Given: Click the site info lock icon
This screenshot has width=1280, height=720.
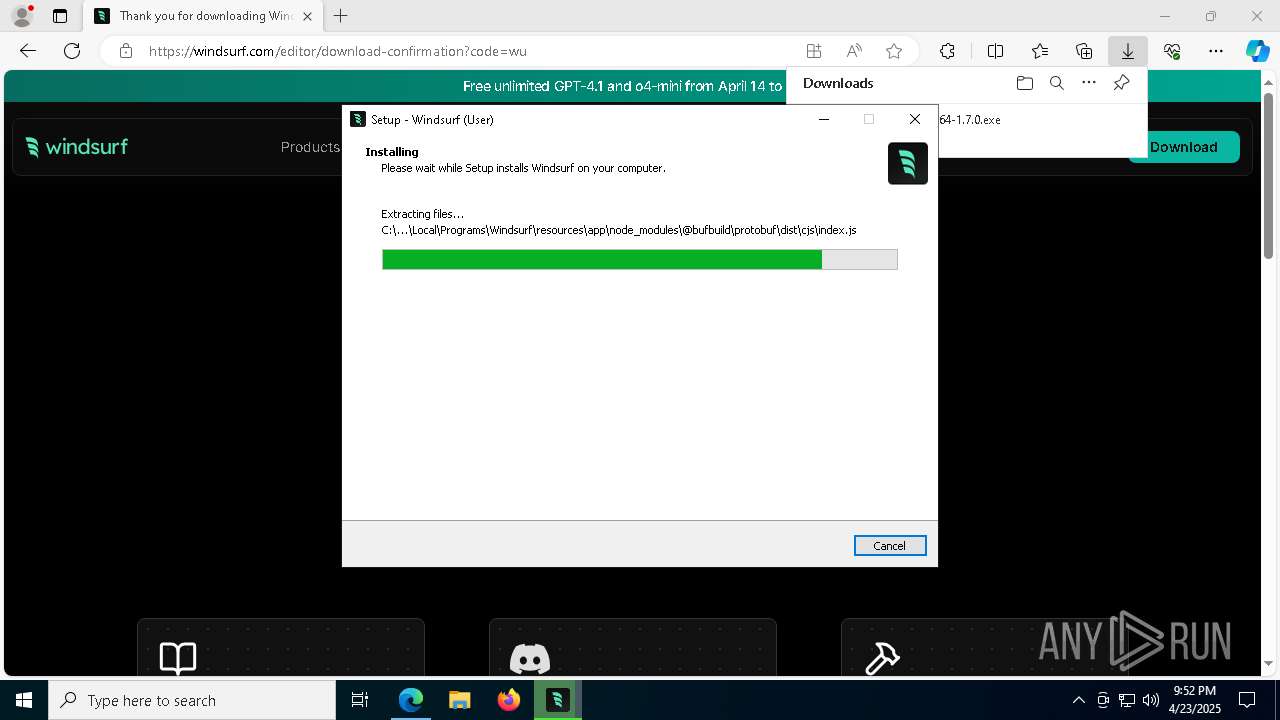Looking at the screenshot, I should 125,51.
